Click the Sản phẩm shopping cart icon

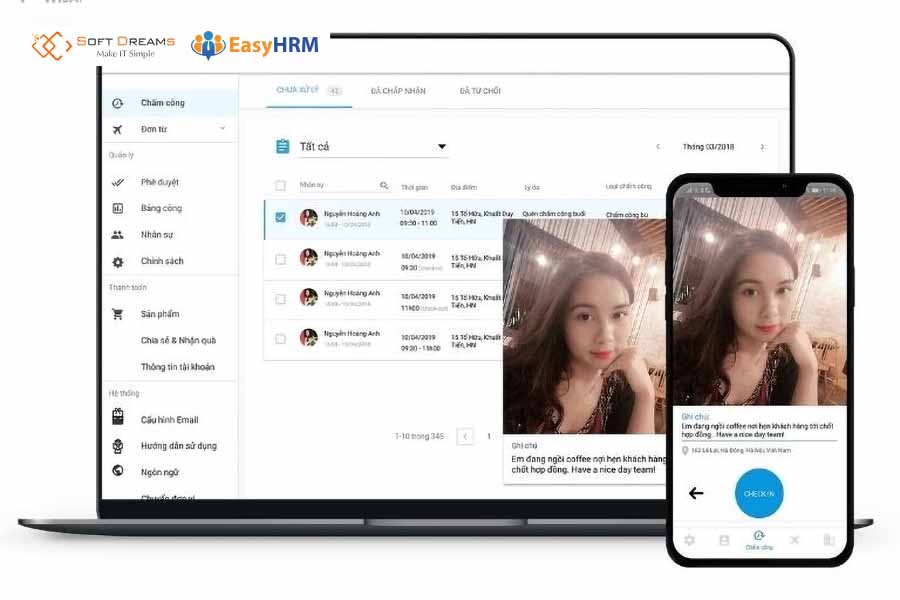[x=118, y=314]
